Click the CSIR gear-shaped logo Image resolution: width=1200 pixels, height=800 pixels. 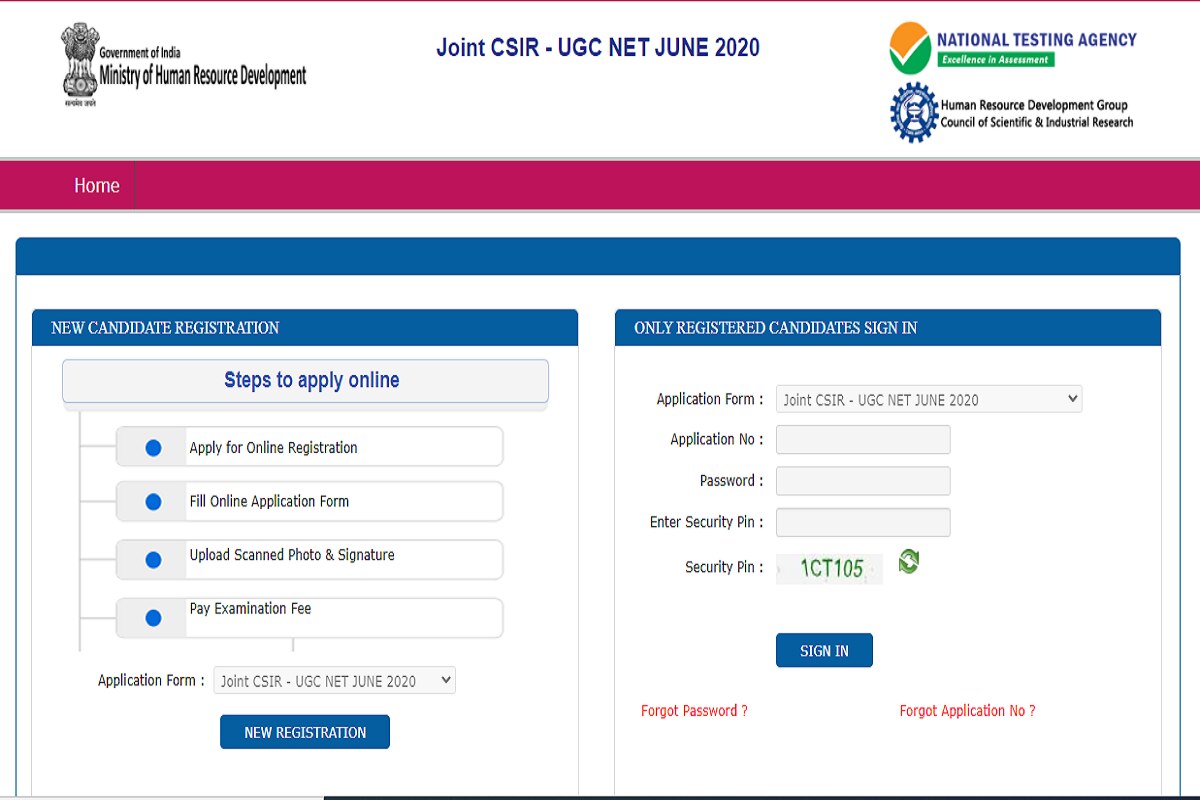(x=913, y=113)
